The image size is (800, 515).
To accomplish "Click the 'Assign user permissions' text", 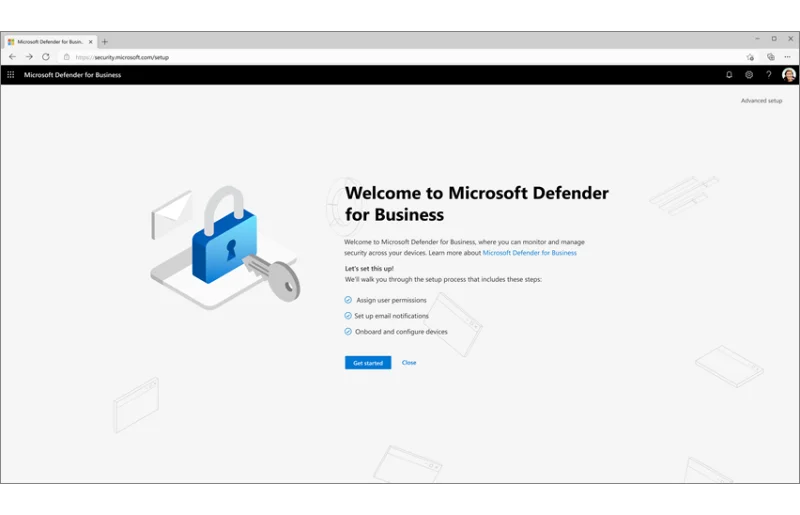I will coord(391,300).
